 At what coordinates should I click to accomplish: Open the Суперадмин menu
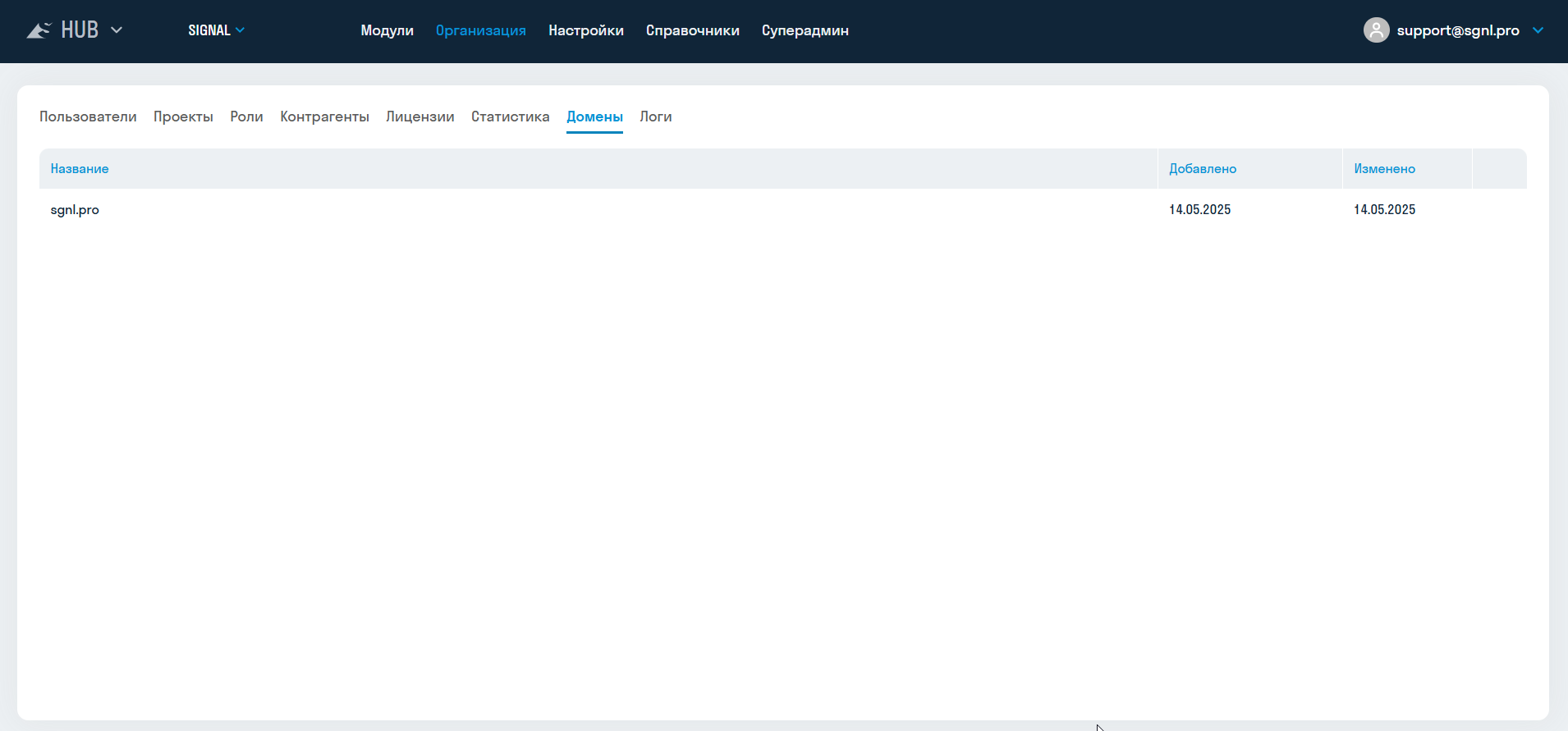[805, 30]
